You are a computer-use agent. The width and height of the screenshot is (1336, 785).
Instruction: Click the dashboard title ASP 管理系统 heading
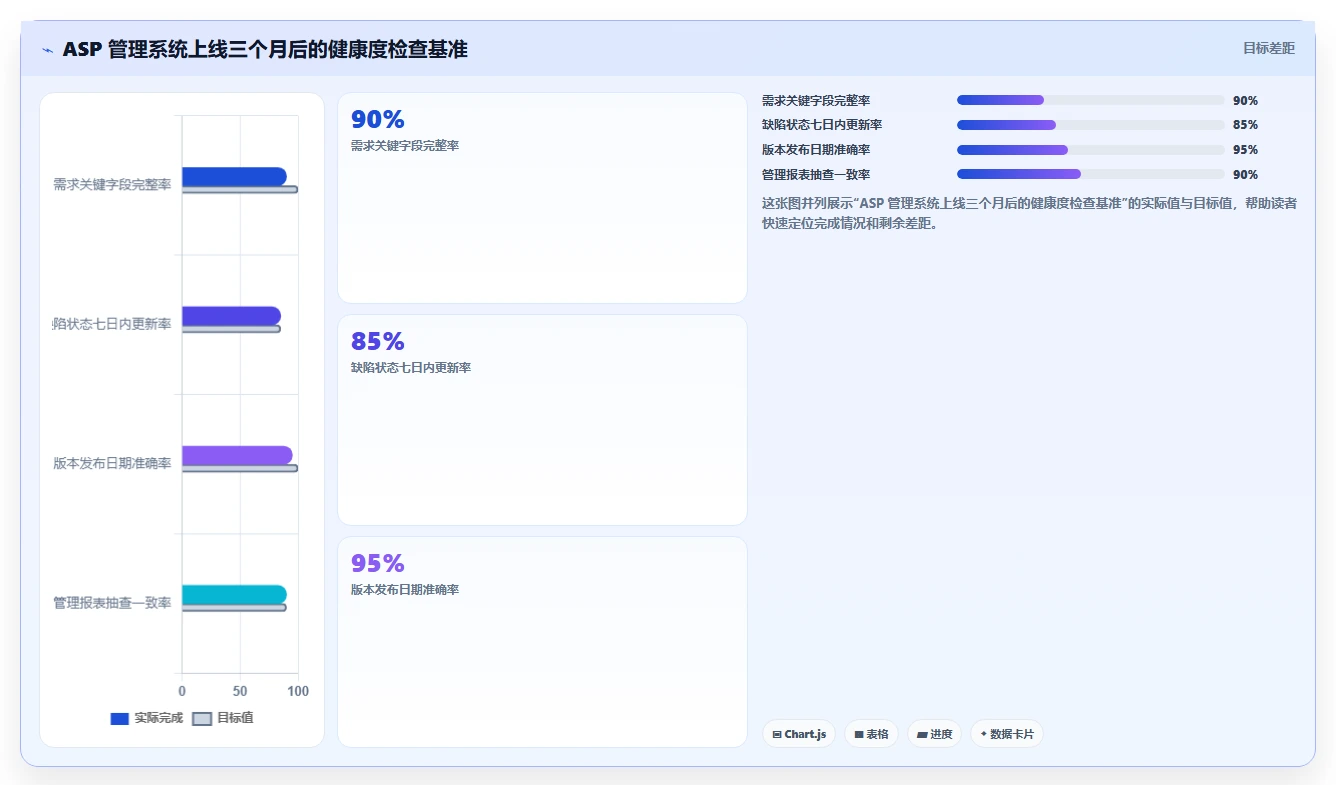tap(265, 49)
